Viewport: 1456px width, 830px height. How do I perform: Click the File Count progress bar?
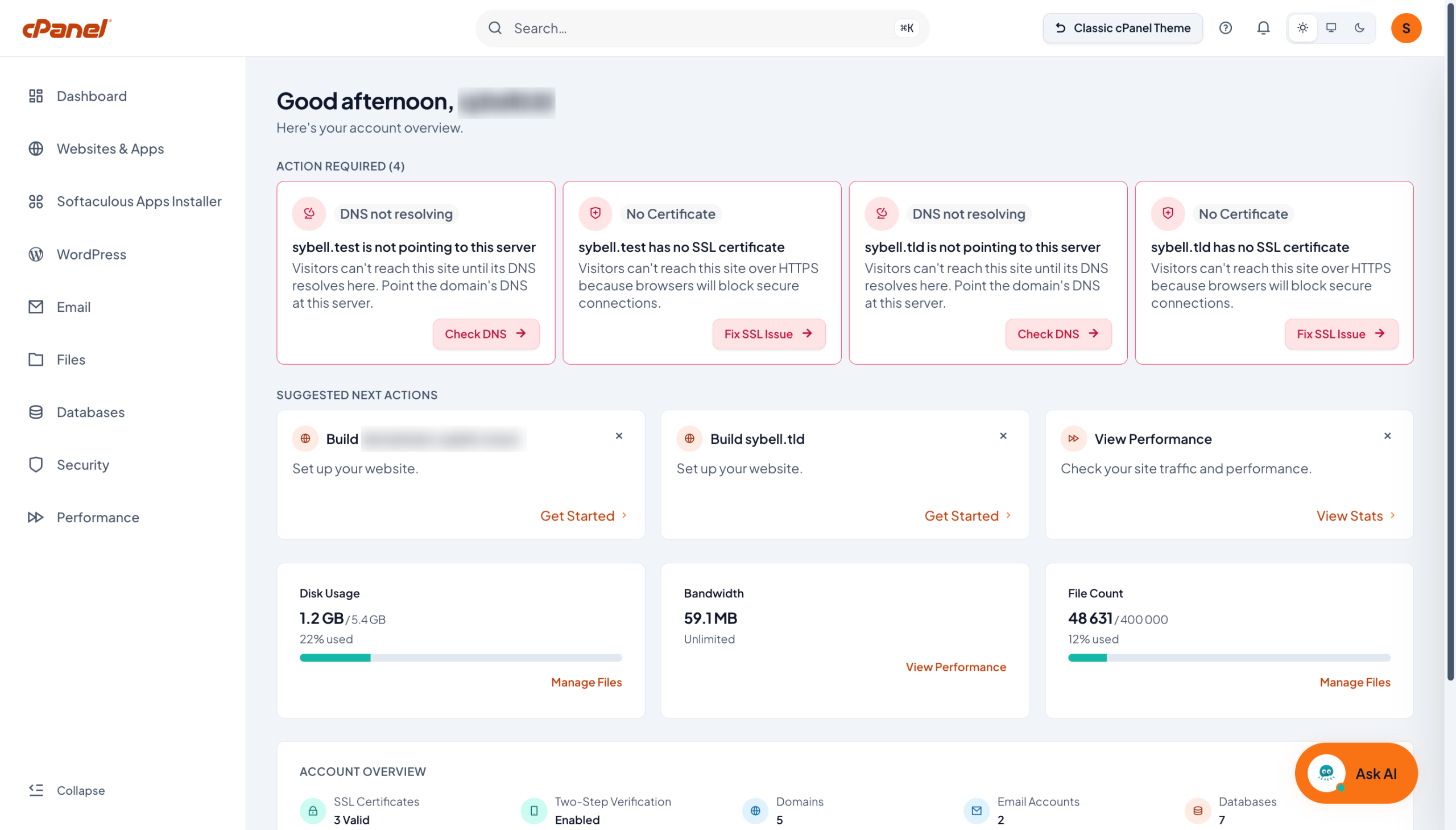click(x=1228, y=658)
